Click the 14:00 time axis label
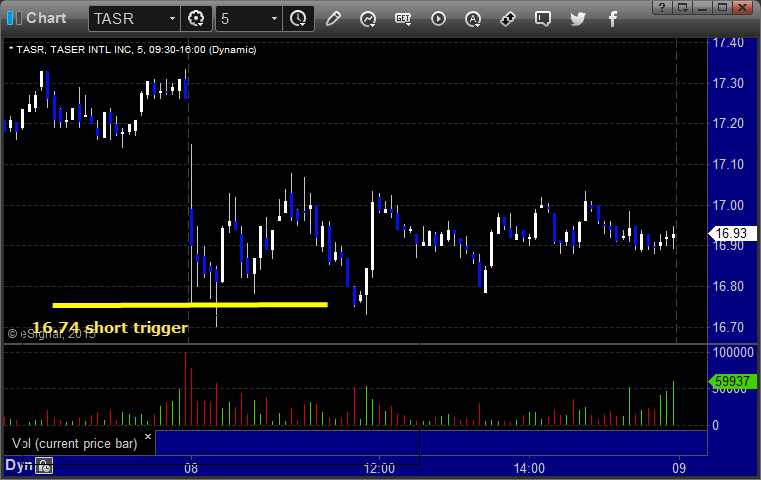 tap(529, 468)
